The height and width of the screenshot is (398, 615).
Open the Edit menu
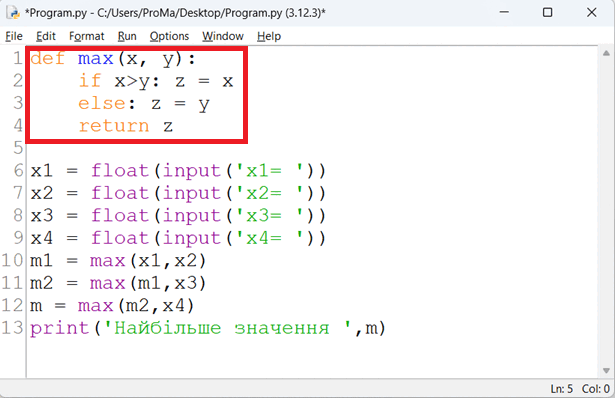pyautogui.click(x=45, y=36)
